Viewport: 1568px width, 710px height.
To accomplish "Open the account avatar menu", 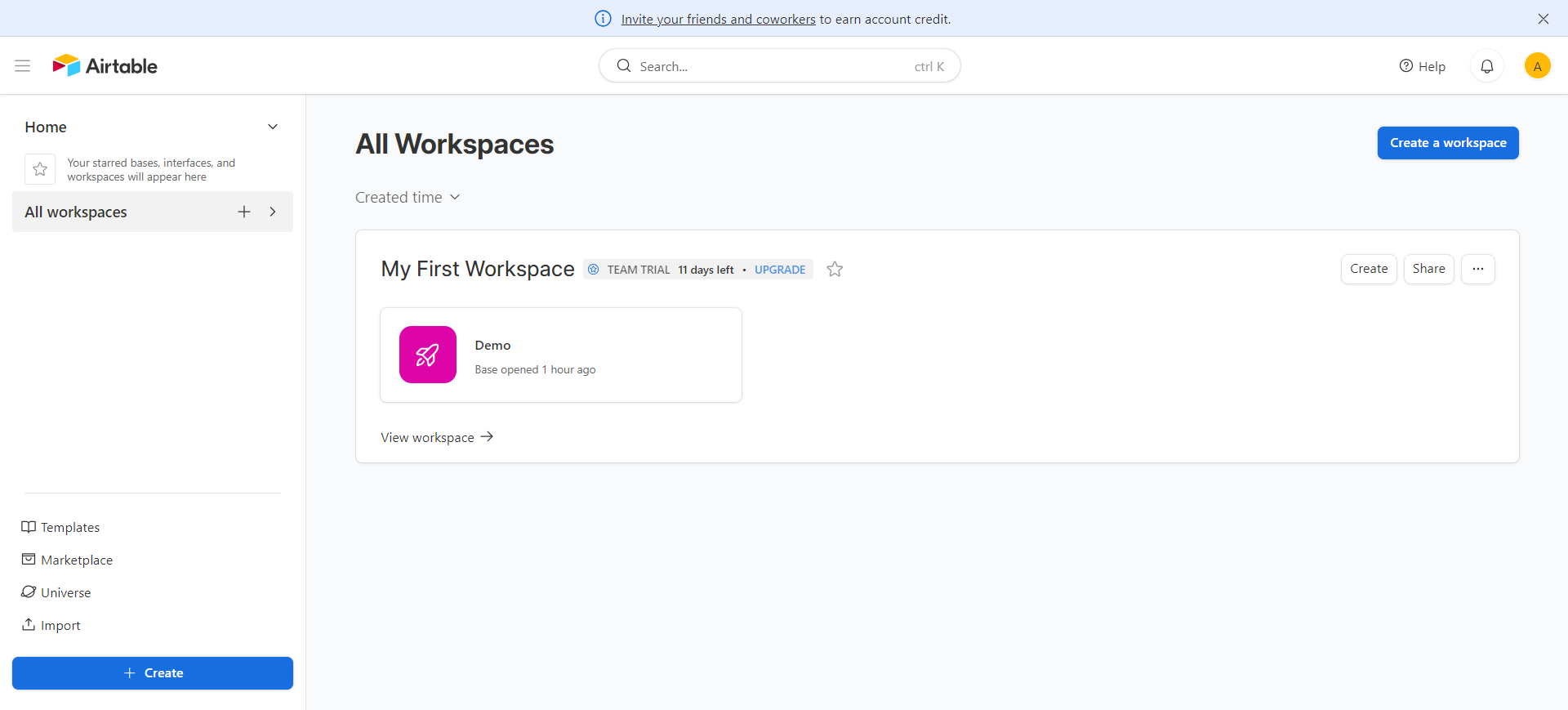I will [1538, 66].
